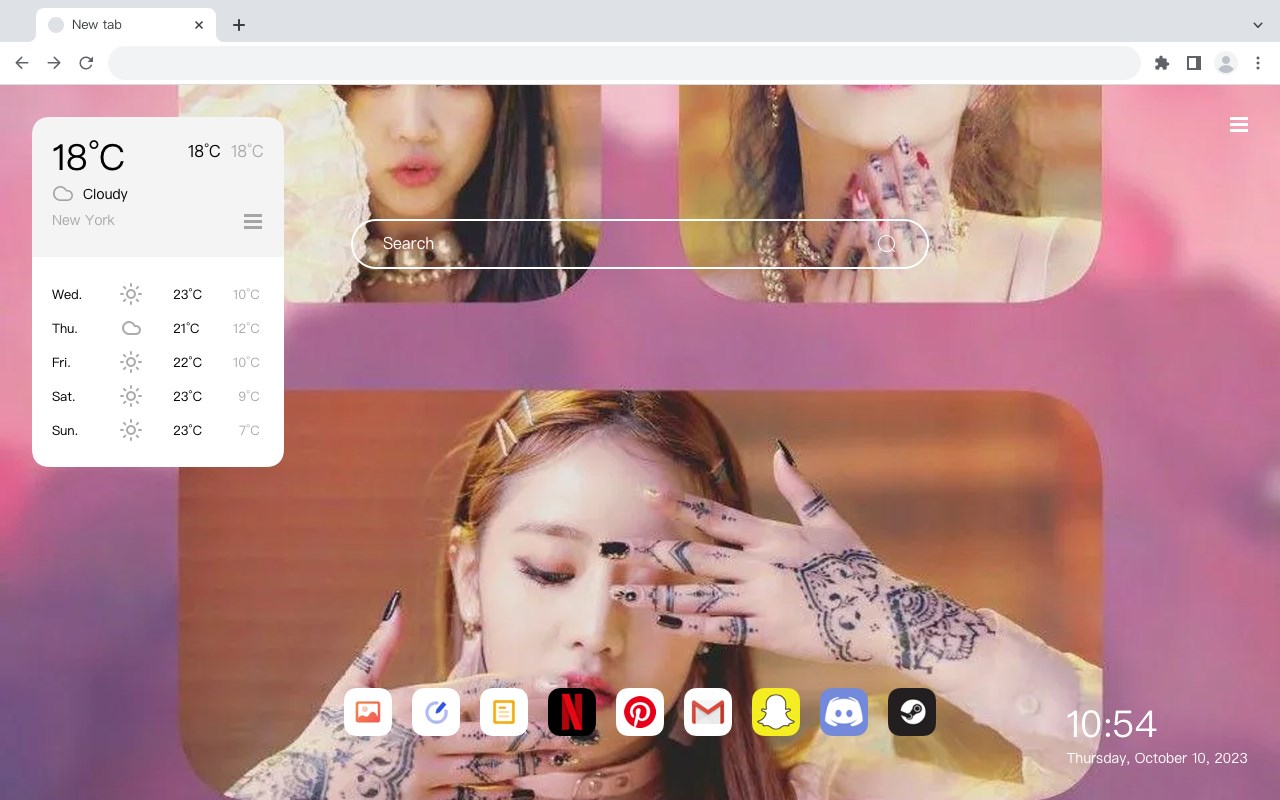Close the New tab tab

pyautogui.click(x=199, y=25)
